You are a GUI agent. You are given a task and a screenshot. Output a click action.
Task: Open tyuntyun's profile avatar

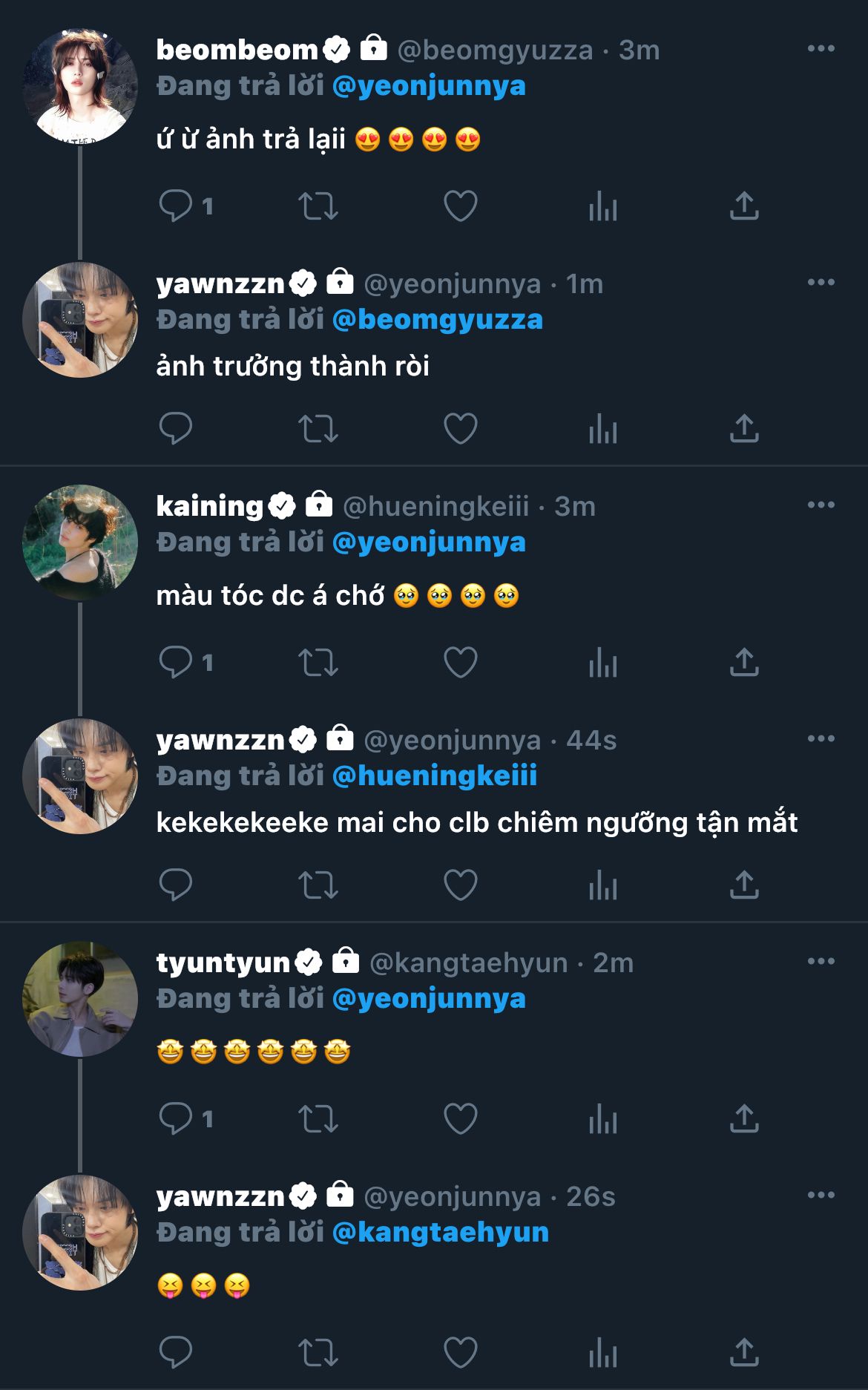pyautogui.click(x=80, y=999)
